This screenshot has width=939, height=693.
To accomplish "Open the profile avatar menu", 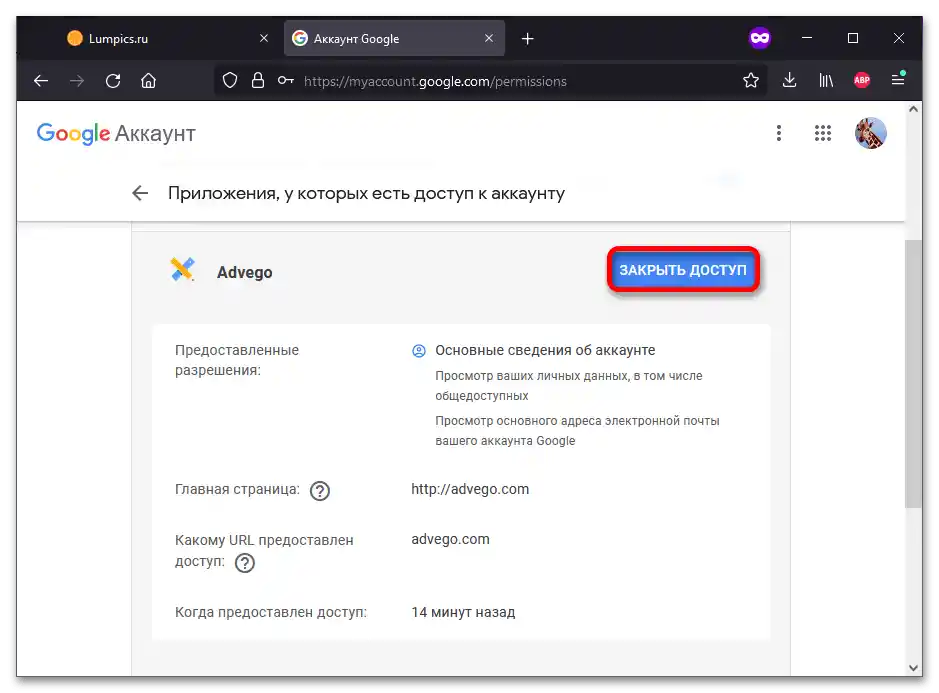I will [x=871, y=133].
